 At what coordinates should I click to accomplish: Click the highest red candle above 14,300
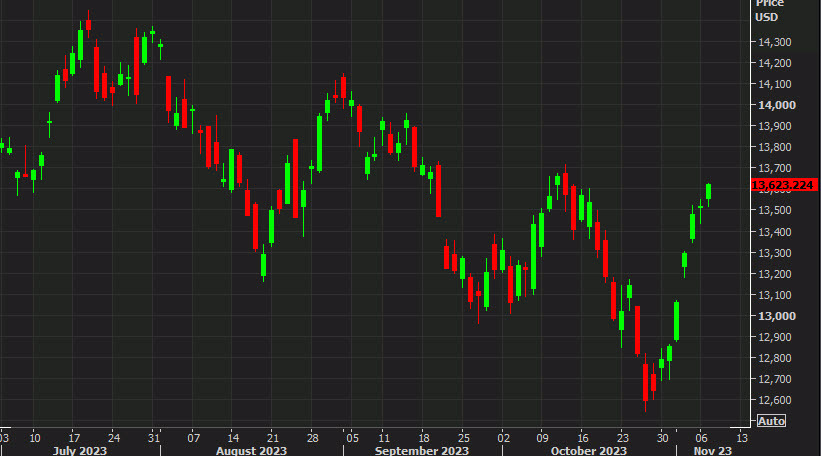[x=88, y=25]
